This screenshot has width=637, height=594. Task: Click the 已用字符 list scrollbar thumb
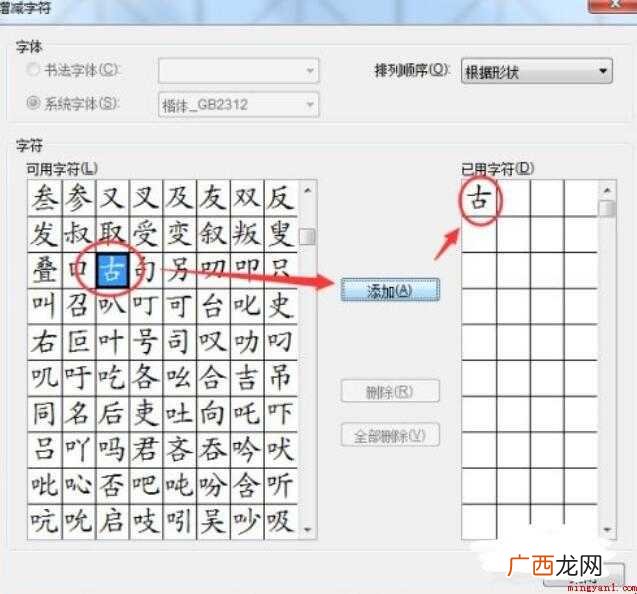pyautogui.click(x=607, y=208)
